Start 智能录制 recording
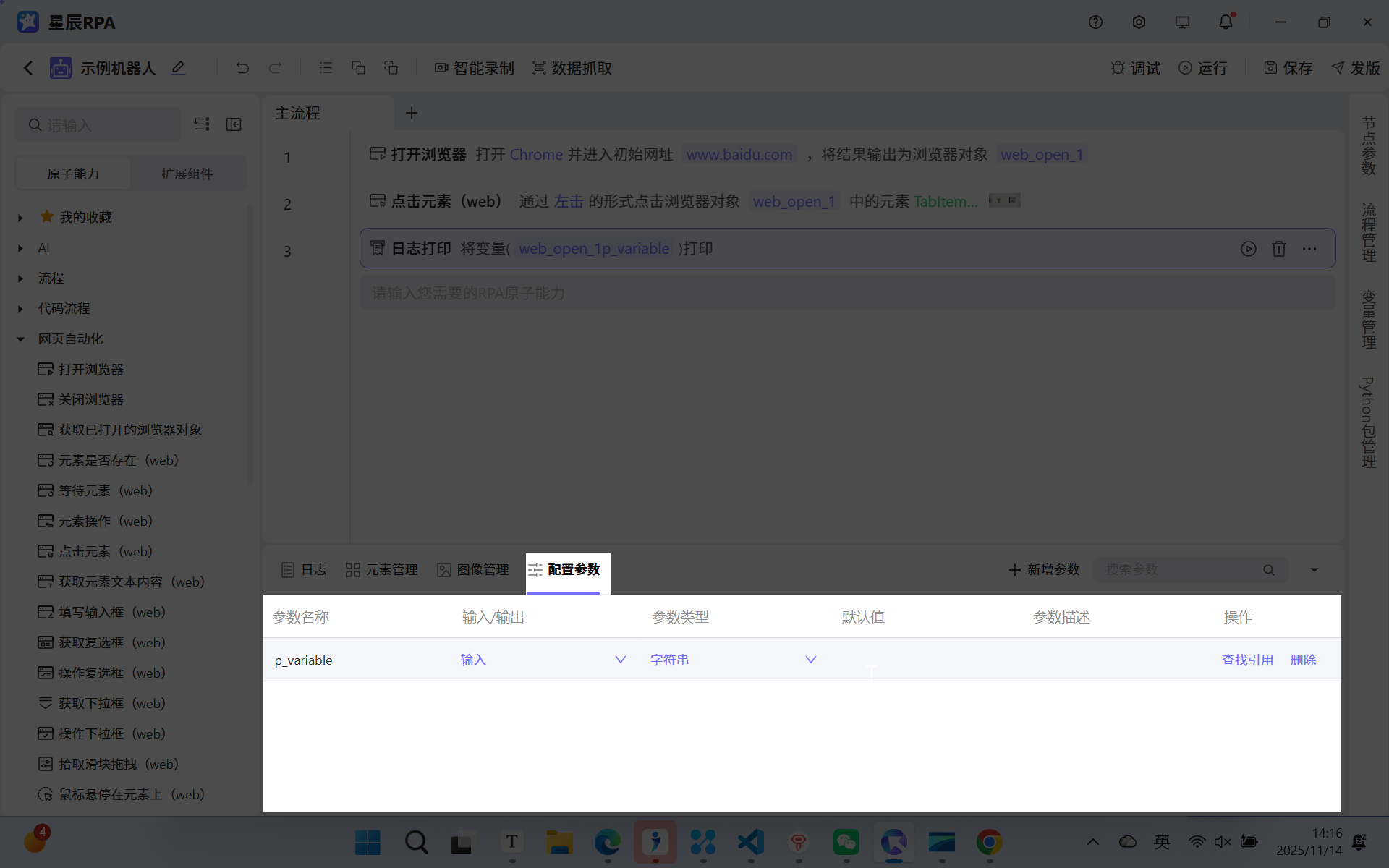 coord(474,67)
